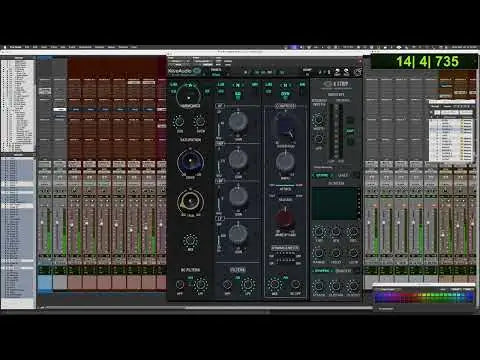The height and width of the screenshot is (360, 480).
Task: Adjust the compressor Attack slider
Action: click(x=285, y=185)
